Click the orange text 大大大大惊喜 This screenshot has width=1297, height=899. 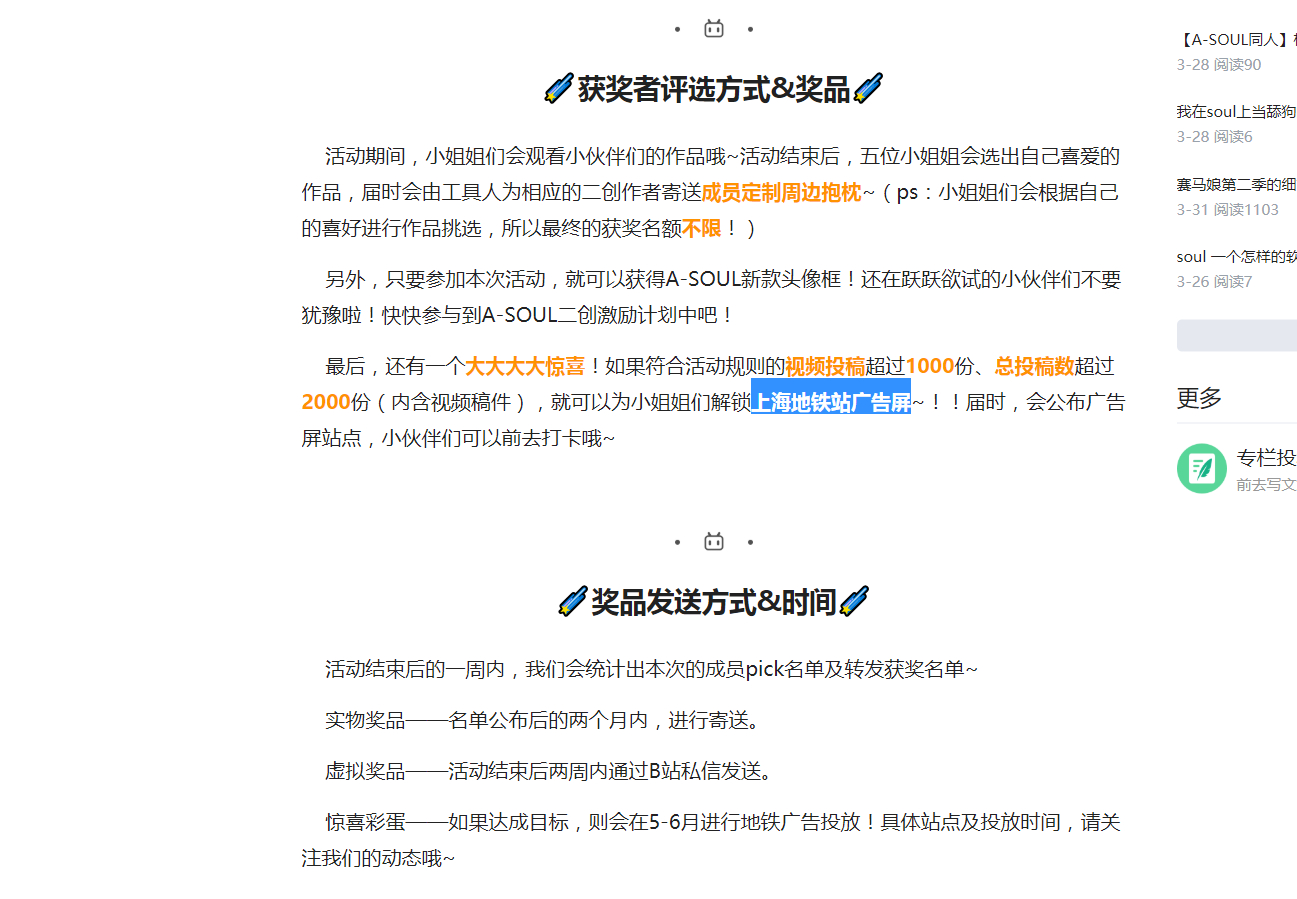point(525,366)
